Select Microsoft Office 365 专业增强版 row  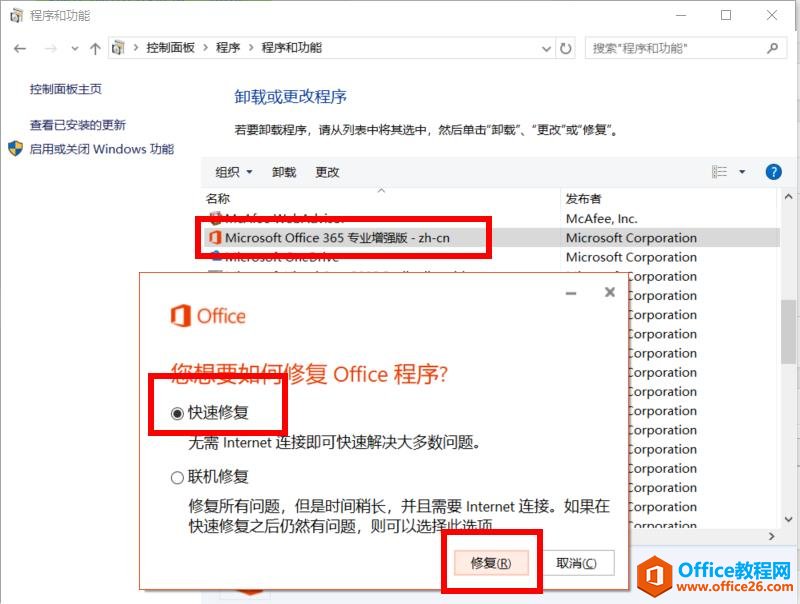point(491,238)
